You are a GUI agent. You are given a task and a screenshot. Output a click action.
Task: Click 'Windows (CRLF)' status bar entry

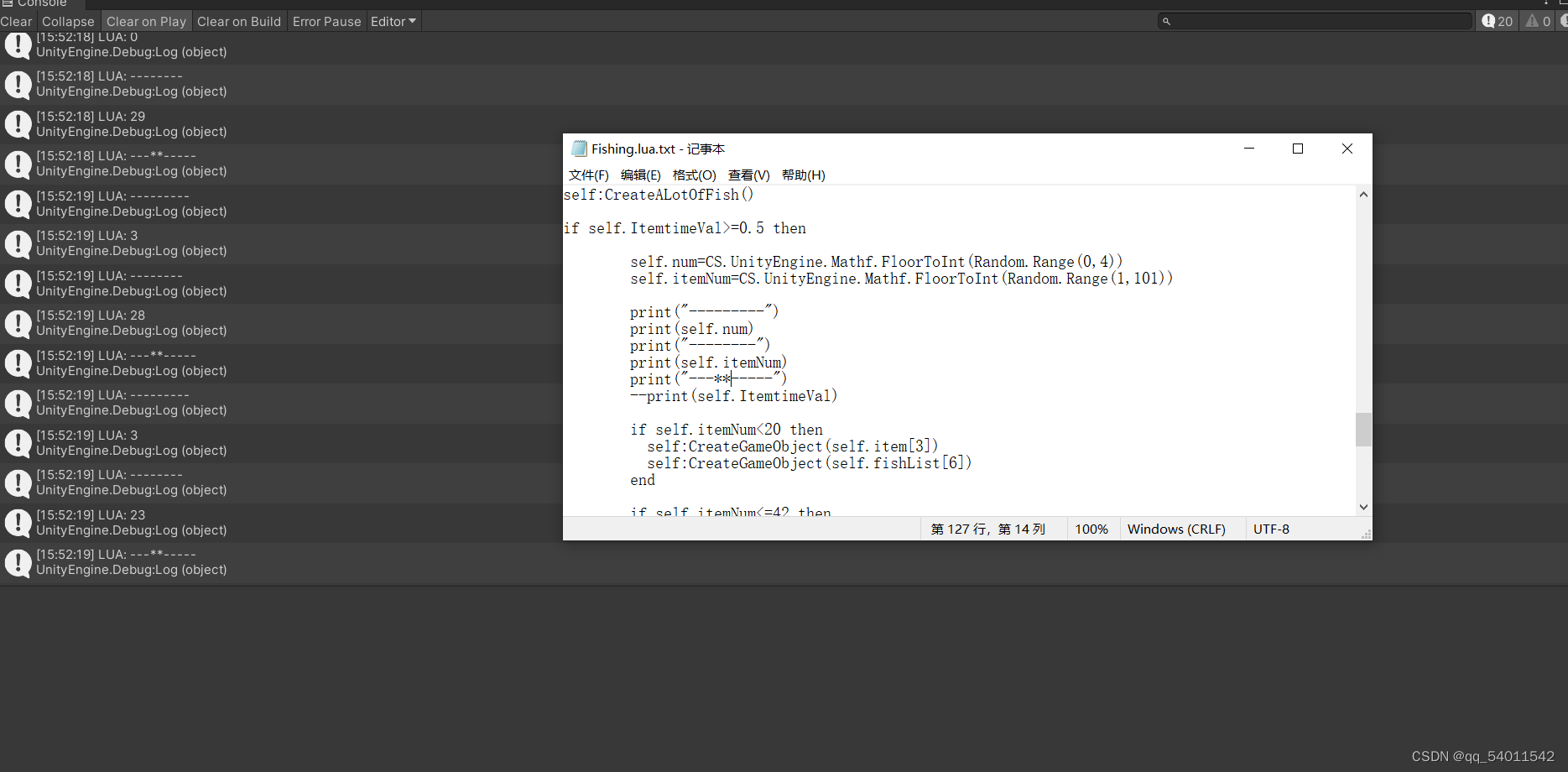pos(1176,529)
